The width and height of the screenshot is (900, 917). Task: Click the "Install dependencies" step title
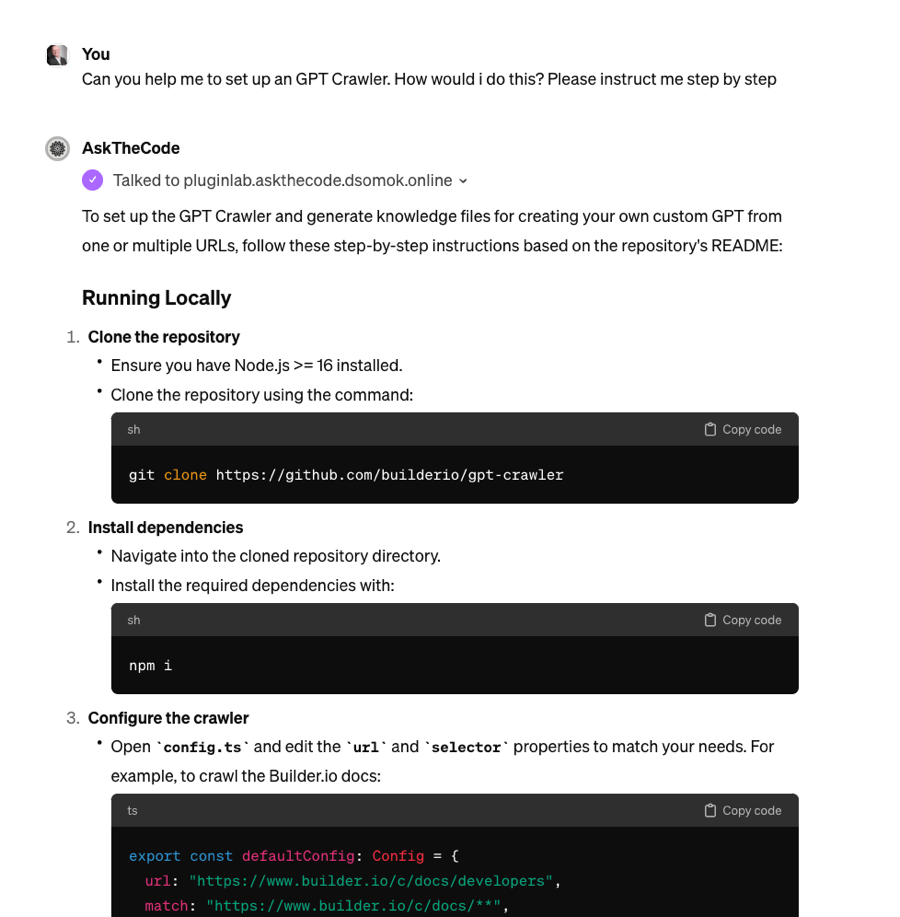pos(165,527)
